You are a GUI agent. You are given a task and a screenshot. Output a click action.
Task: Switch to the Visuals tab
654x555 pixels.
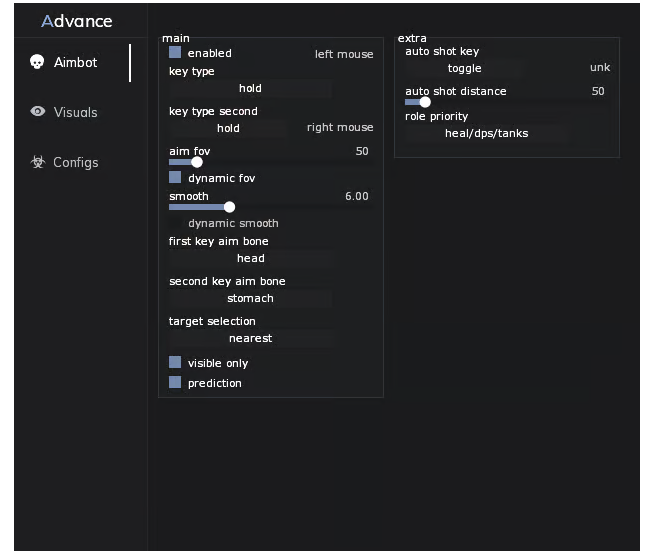click(75, 112)
